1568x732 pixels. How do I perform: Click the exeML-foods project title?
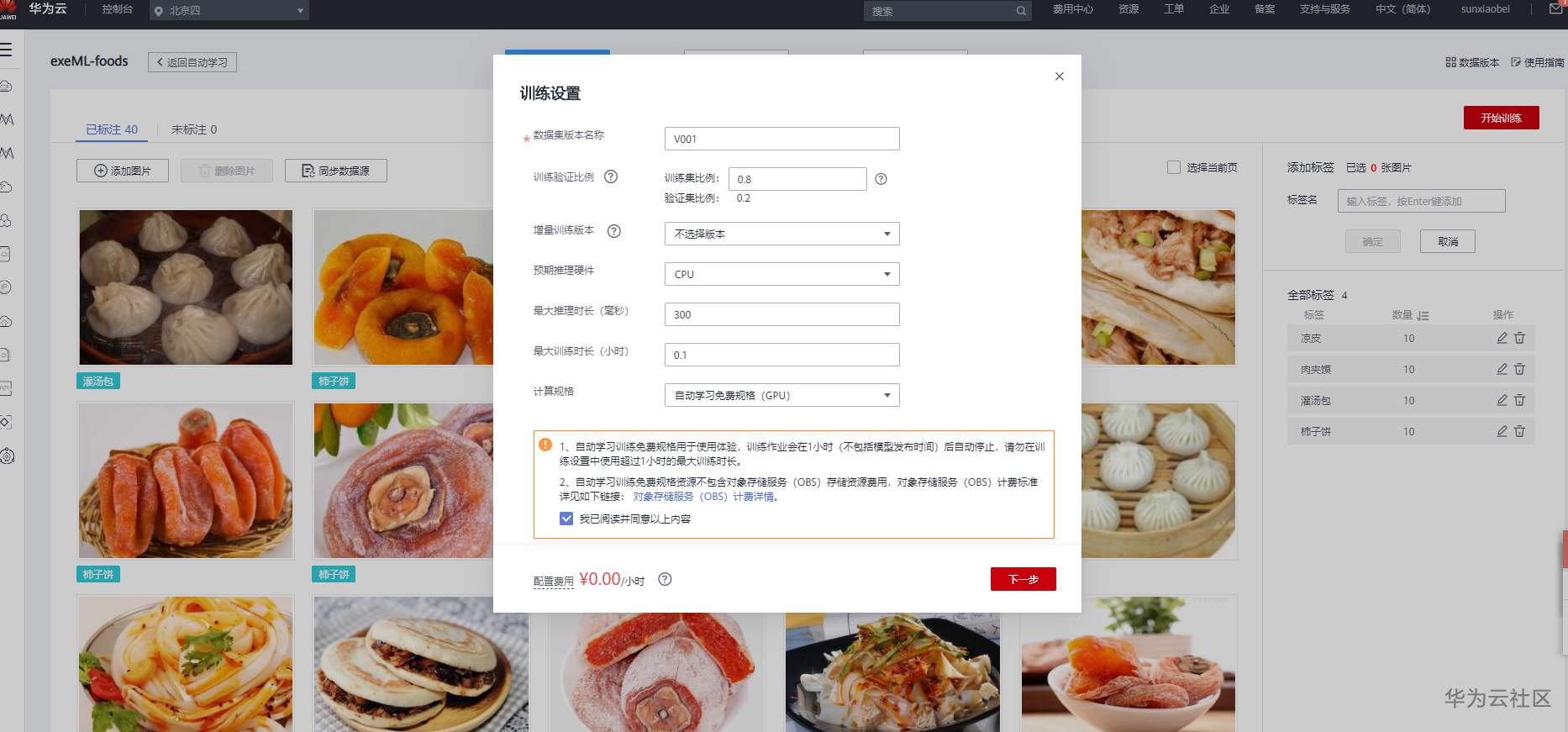pos(89,61)
